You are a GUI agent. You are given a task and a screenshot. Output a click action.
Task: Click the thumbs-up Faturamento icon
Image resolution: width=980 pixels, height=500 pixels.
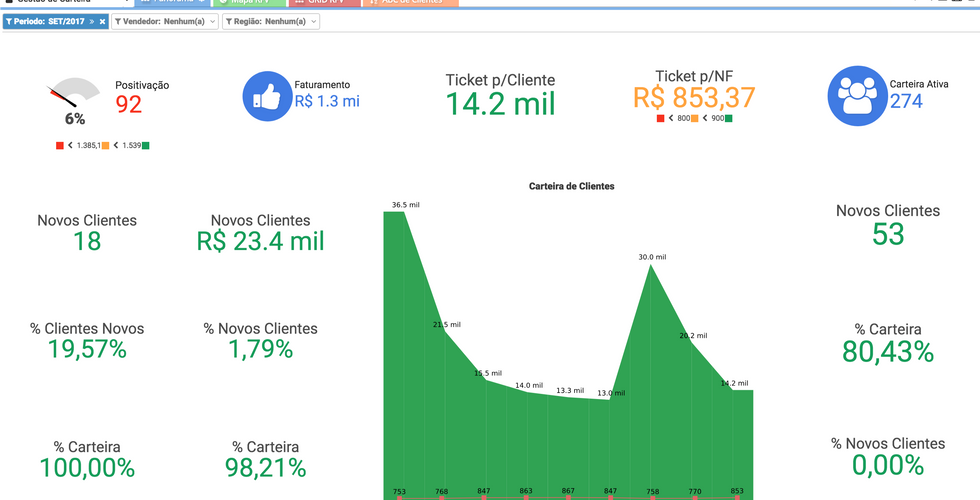pyautogui.click(x=268, y=96)
